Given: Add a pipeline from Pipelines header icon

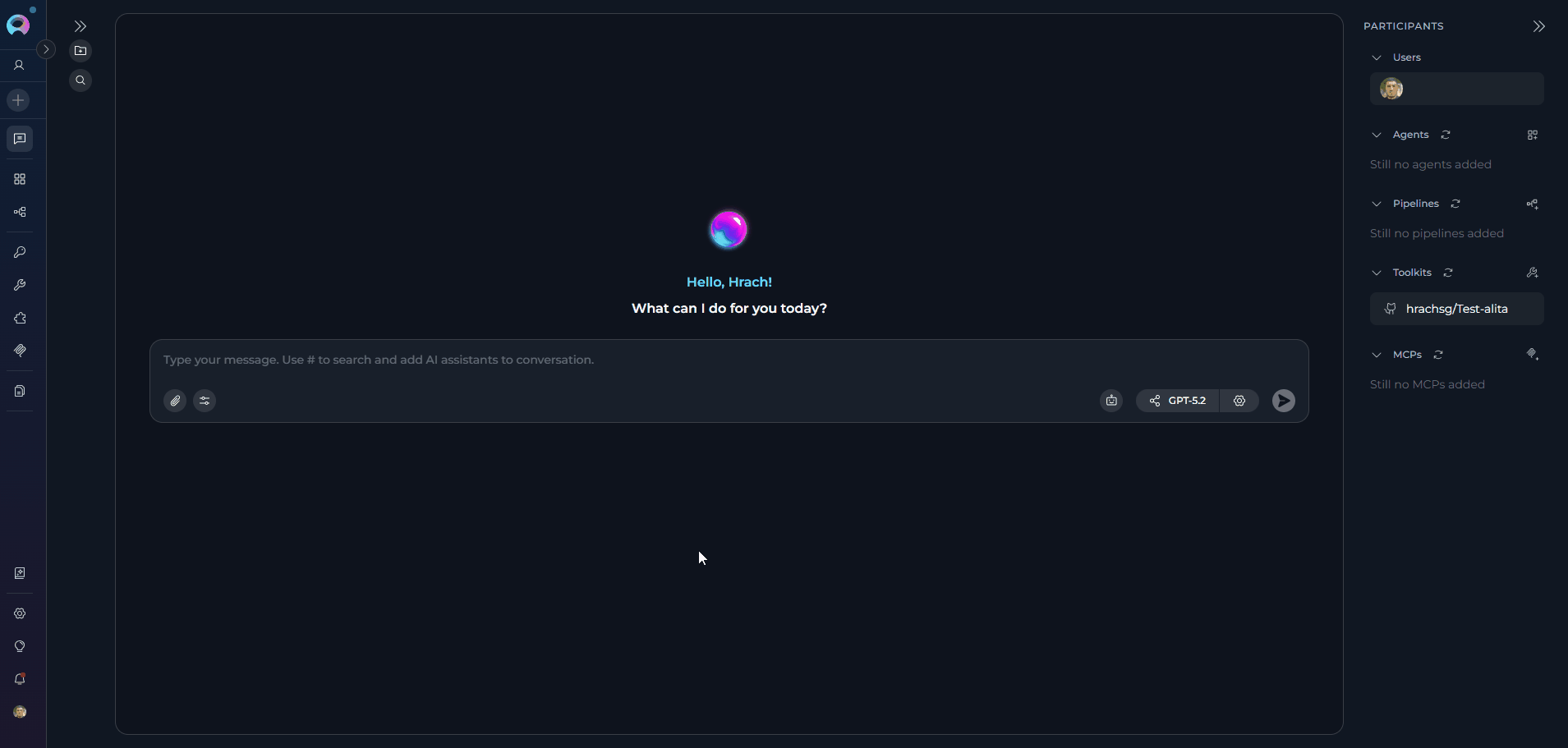Looking at the screenshot, I should 1532,204.
